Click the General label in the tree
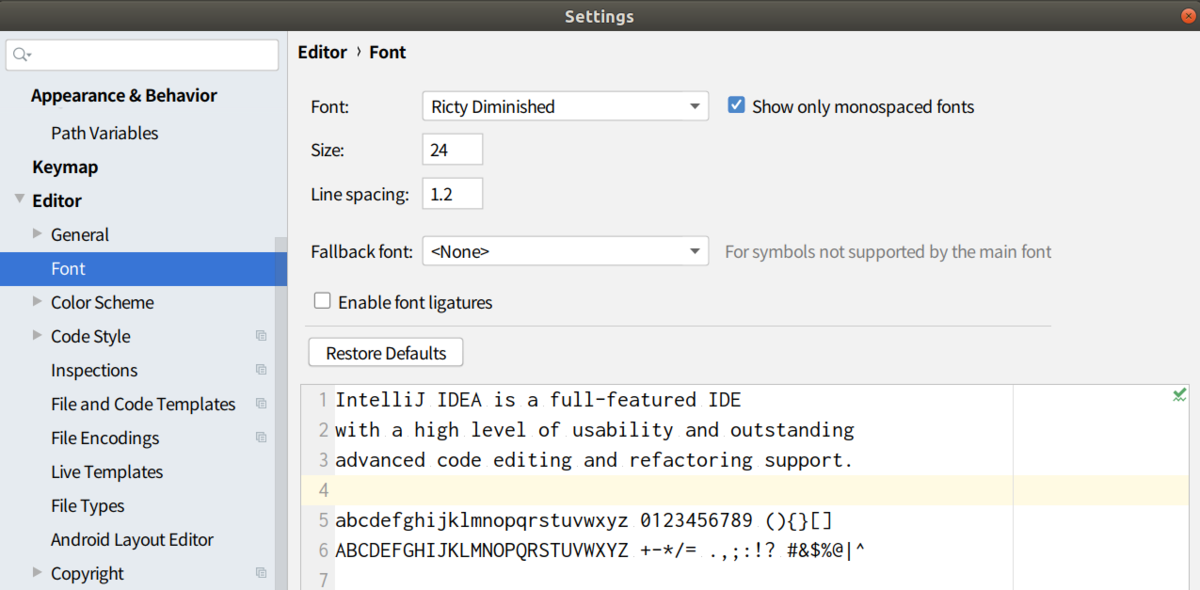Screen dimensions: 1200x590 point(80,235)
